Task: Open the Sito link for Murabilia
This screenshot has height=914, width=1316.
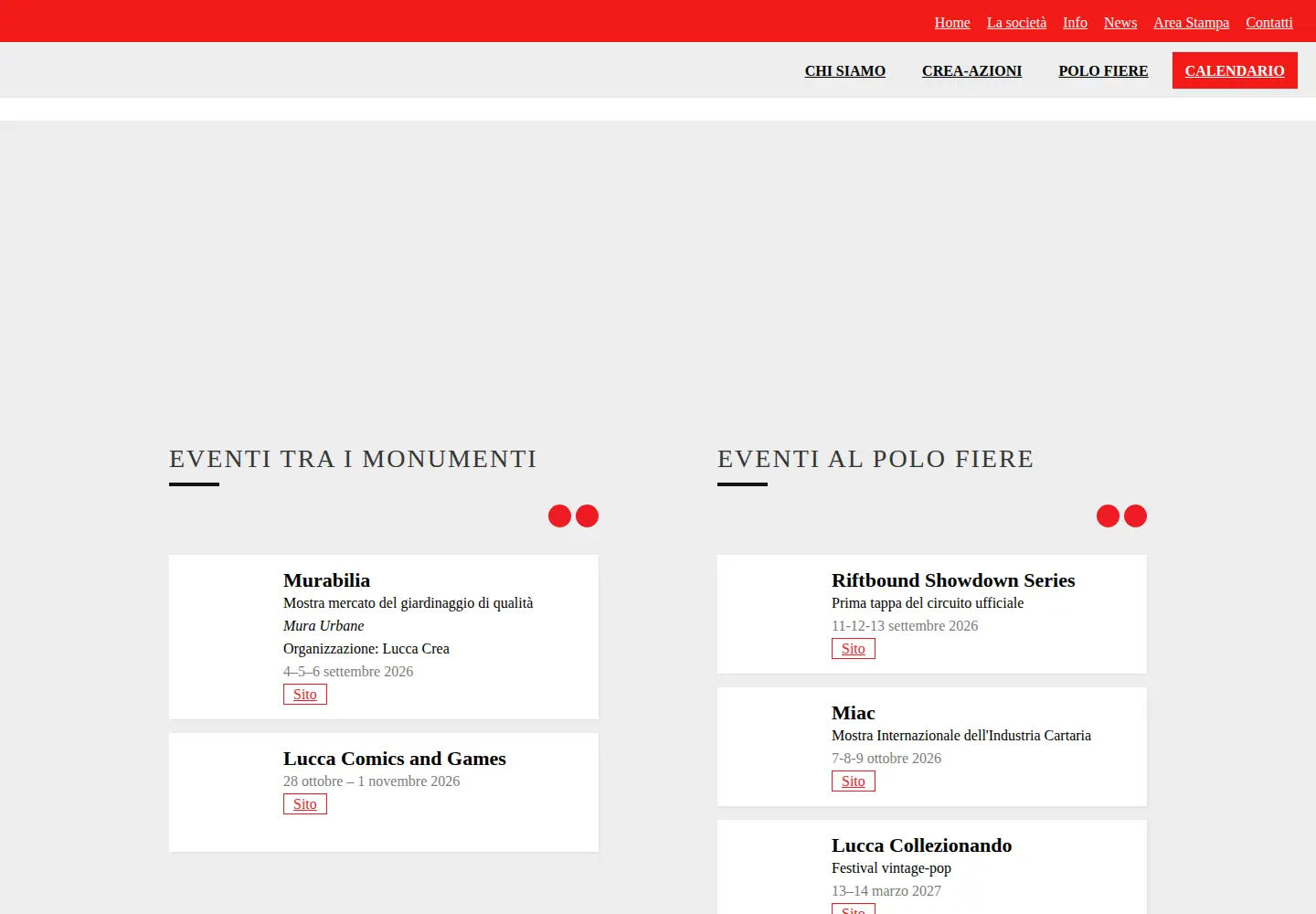Action: tap(305, 695)
